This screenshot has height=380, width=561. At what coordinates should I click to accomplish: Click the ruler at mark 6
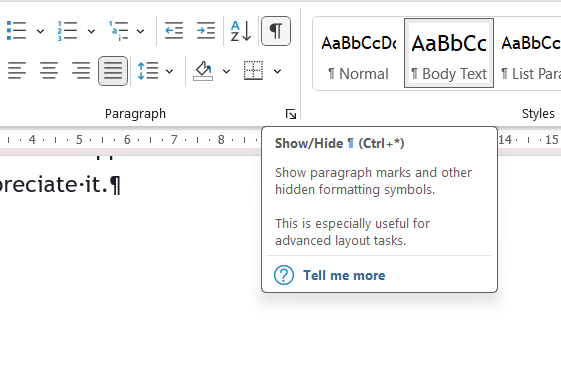[x=127, y=140]
